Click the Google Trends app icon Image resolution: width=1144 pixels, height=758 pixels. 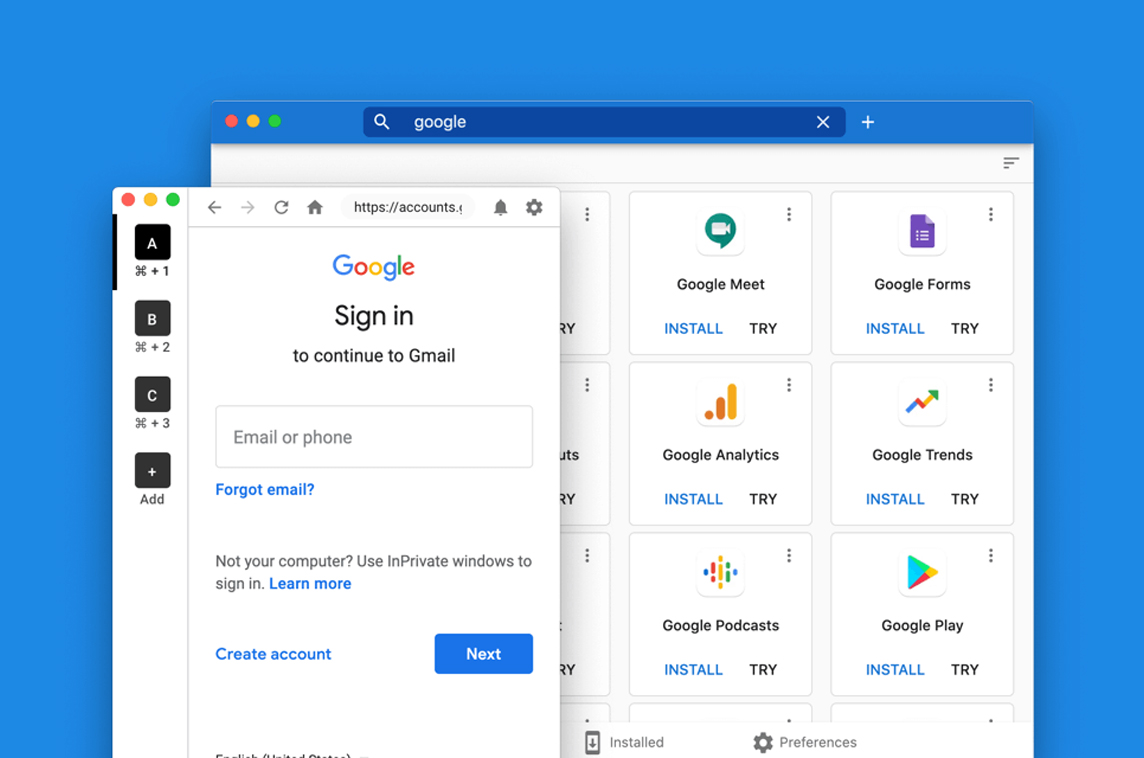pyautogui.click(x=922, y=402)
